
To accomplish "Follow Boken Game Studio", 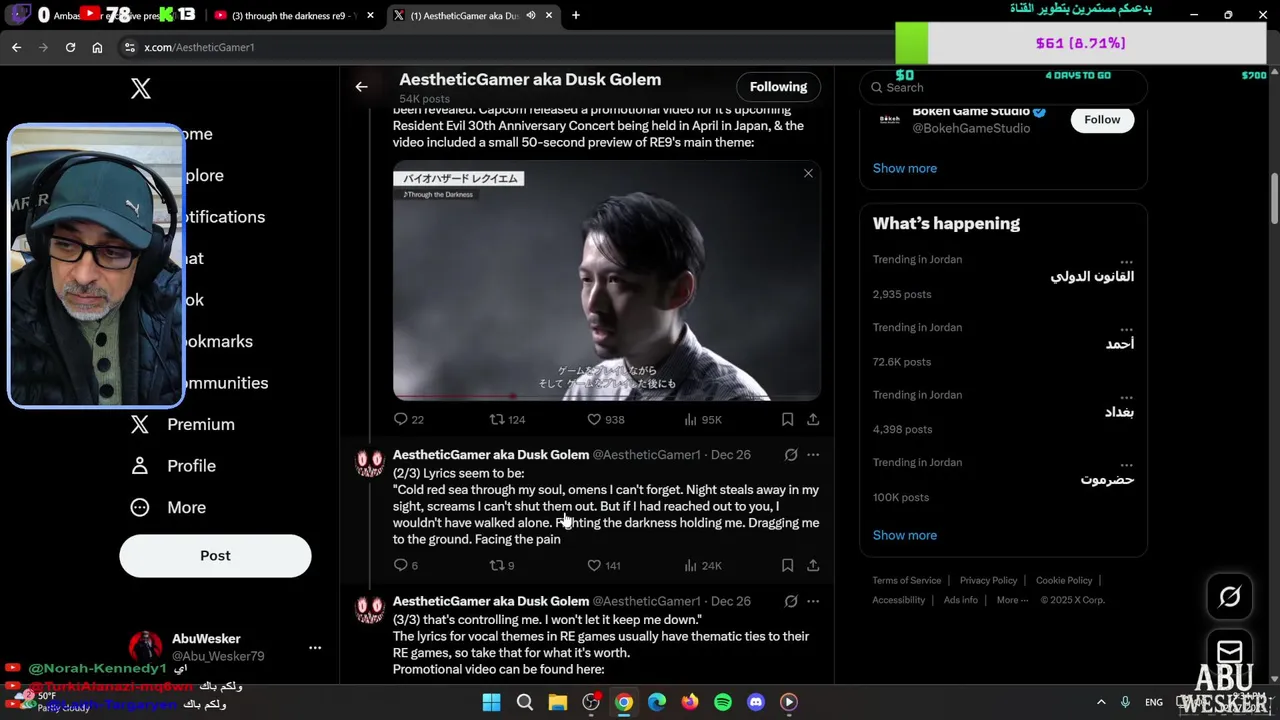I will coord(1102,119).
